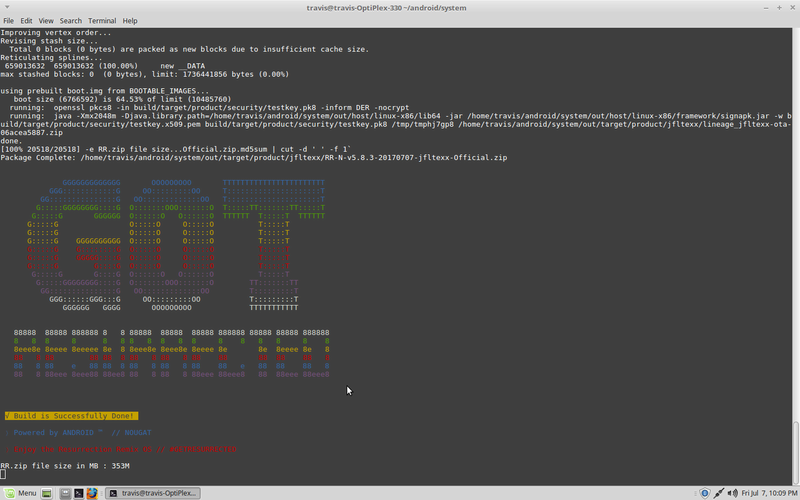Open the Edit menu
This screenshot has width=800, height=500.
click(26, 21)
